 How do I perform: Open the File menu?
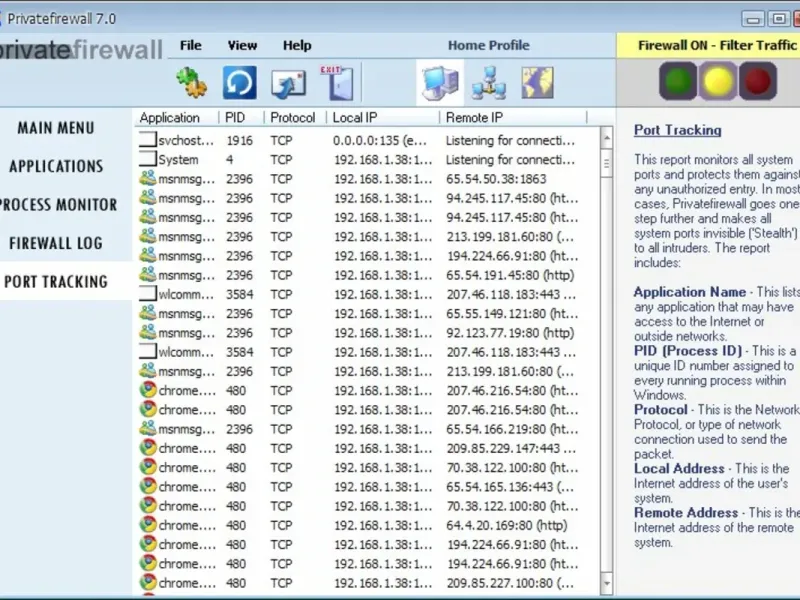(x=190, y=45)
